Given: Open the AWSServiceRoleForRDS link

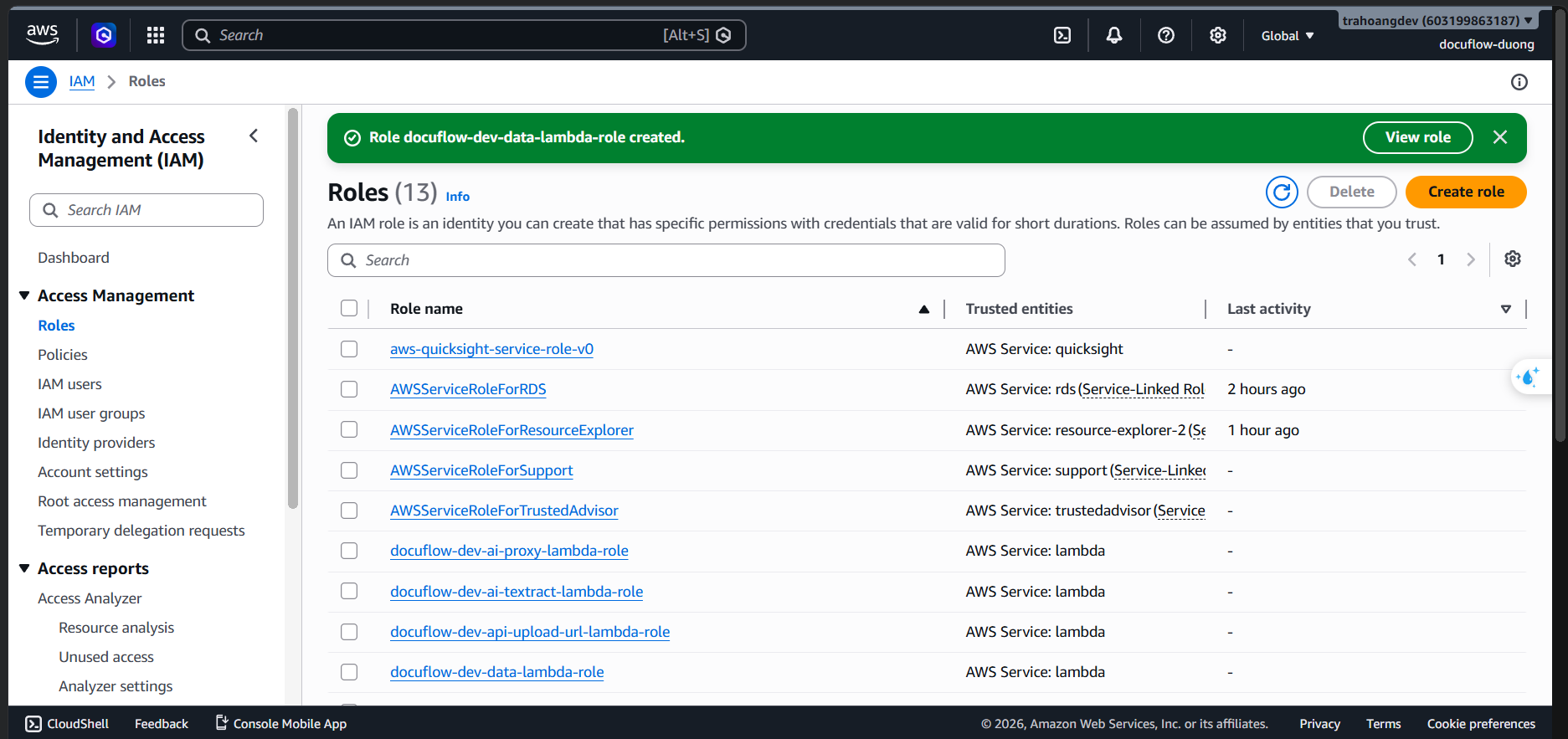Looking at the screenshot, I should [468, 389].
